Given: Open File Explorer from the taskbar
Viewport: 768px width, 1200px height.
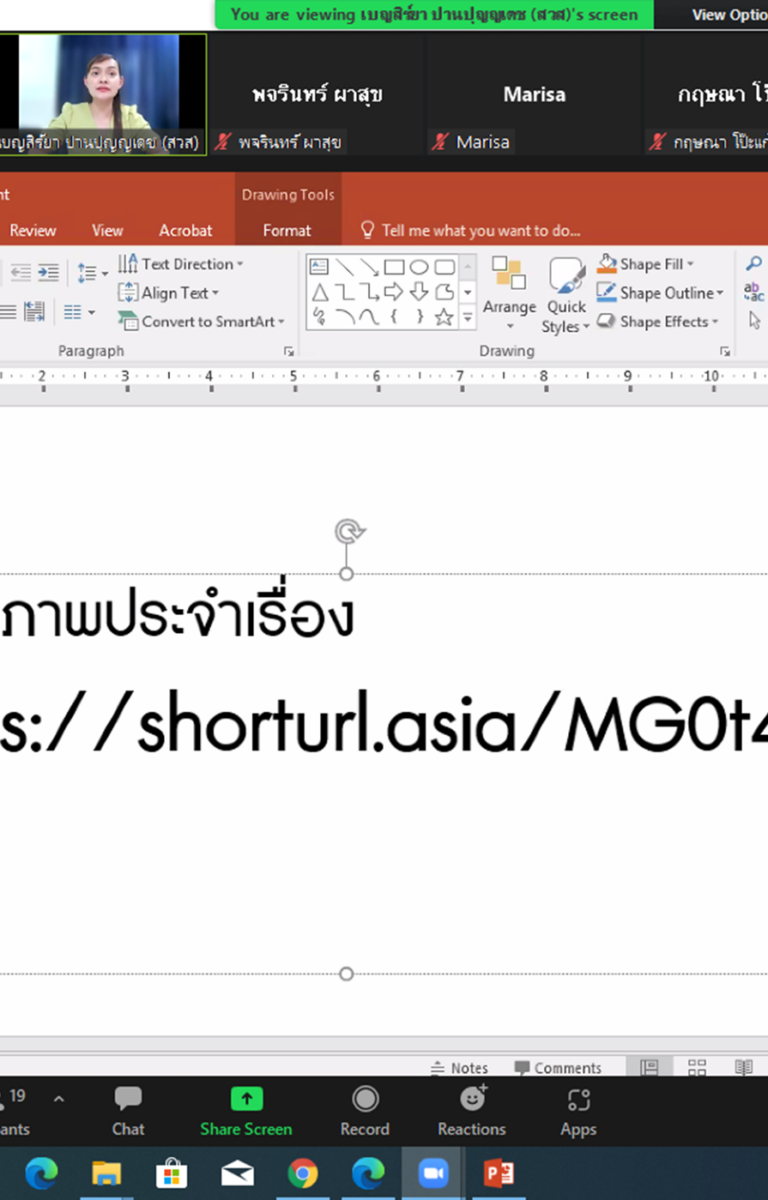Looking at the screenshot, I should click(x=106, y=1173).
